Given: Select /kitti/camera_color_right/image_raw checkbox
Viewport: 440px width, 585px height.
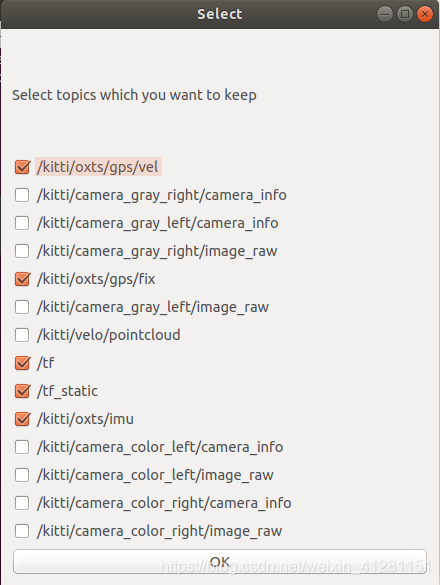Looking at the screenshot, I should (x=22, y=531).
